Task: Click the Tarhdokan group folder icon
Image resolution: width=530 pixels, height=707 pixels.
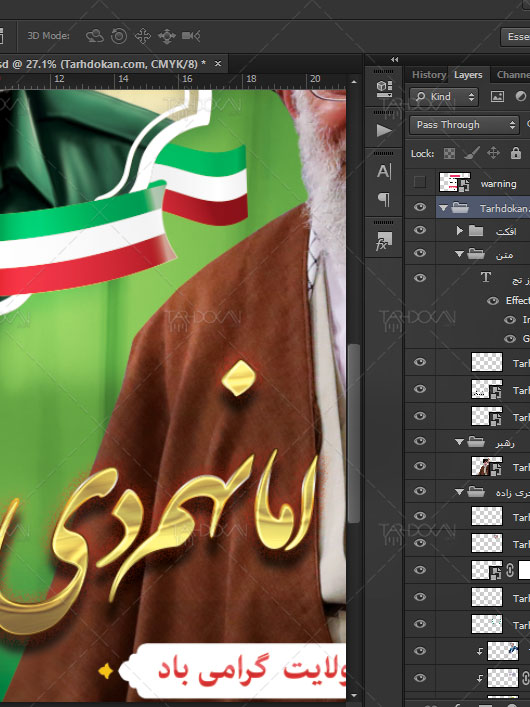Action: pos(460,208)
